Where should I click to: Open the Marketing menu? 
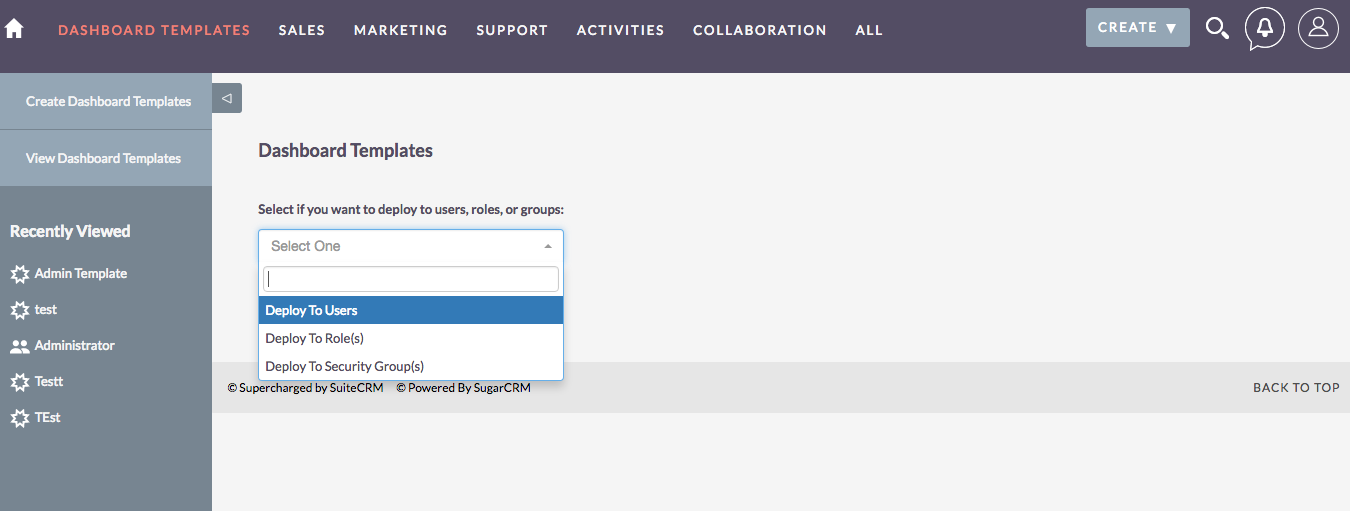(x=400, y=30)
